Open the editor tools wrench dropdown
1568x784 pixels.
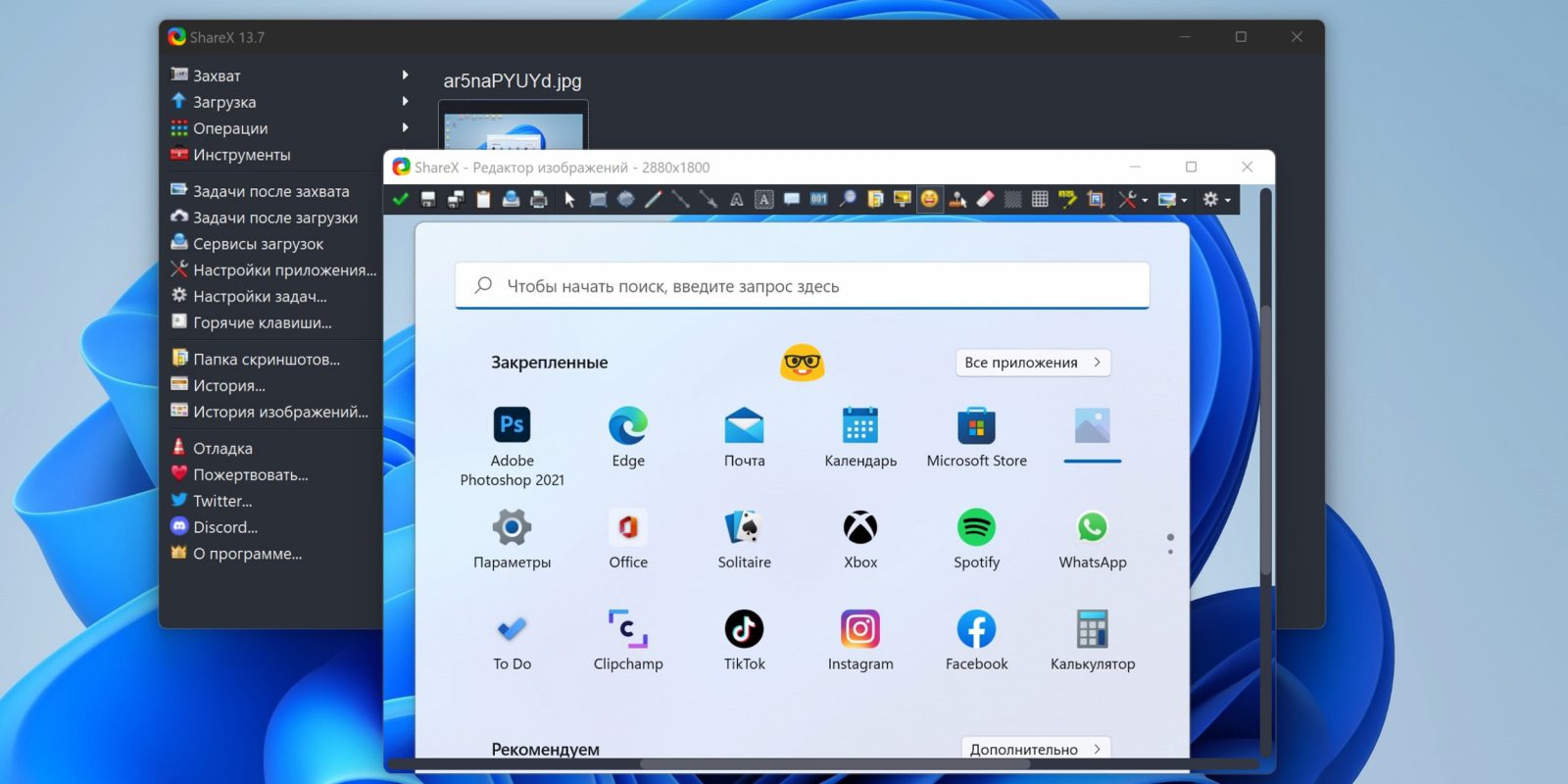click(1133, 199)
